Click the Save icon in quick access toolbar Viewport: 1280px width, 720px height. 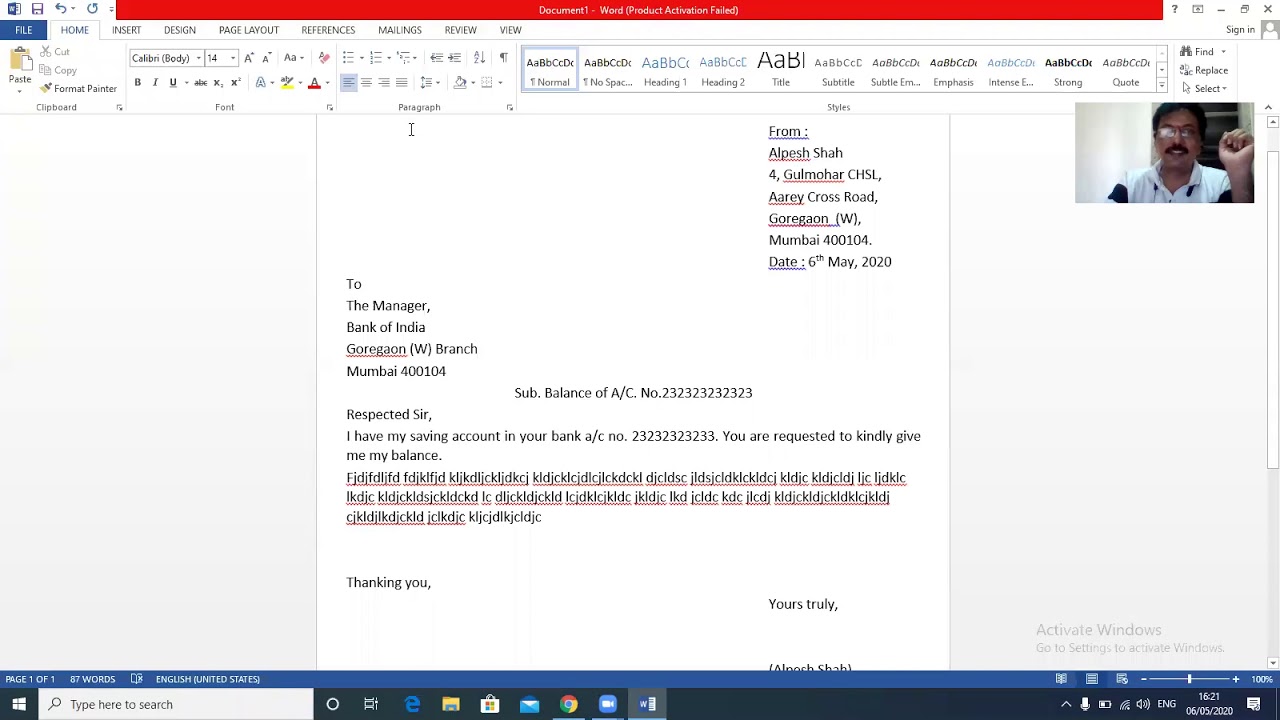(37, 9)
